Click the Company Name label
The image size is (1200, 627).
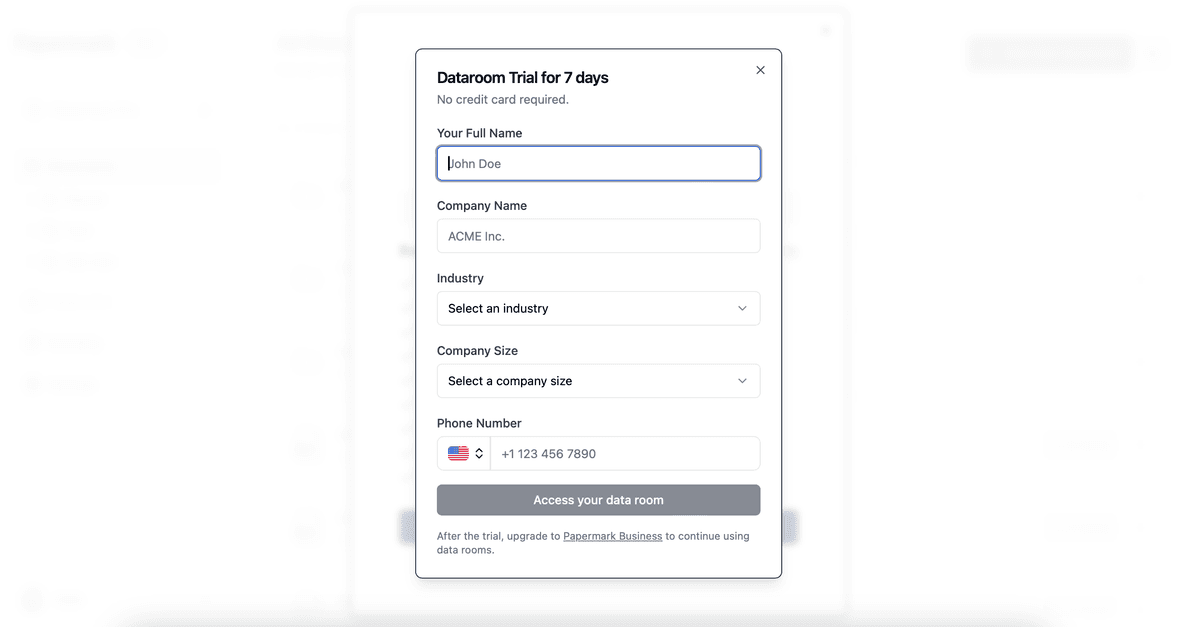click(x=481, y=206)
